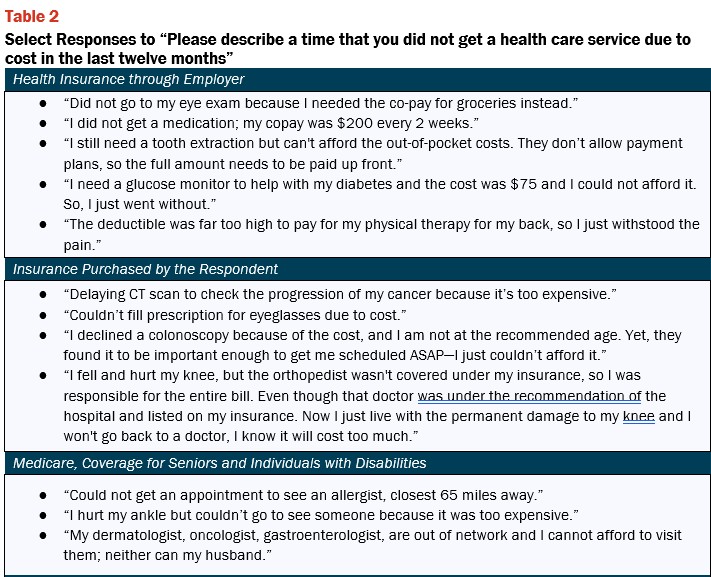Click the dermatologist out of network quote
Screen dimensions: 711x577
click(372, 545)
